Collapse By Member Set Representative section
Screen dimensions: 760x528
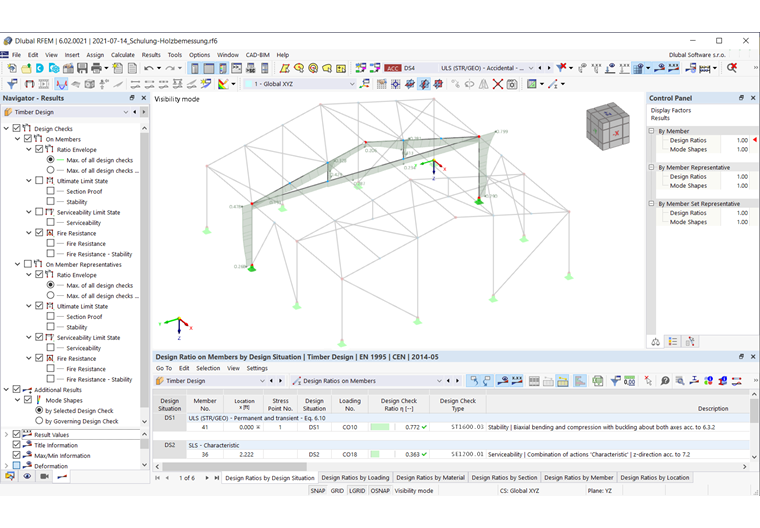(x=651, y=204)
